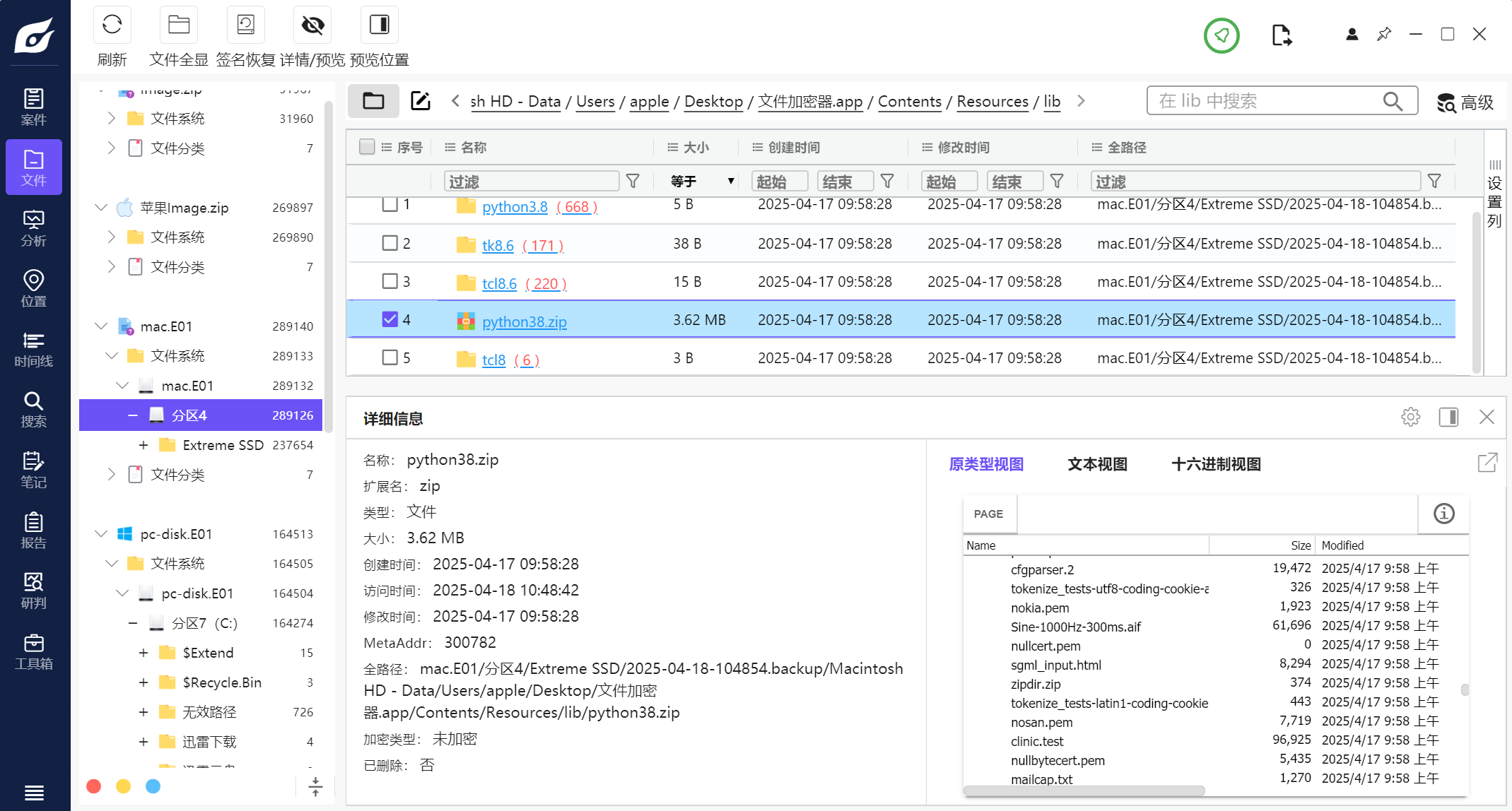This screenshot has width=1512, height=811.
Task: Switch to 原类型视图 tab
Action: pyautogui.click(x=986, y=464)
